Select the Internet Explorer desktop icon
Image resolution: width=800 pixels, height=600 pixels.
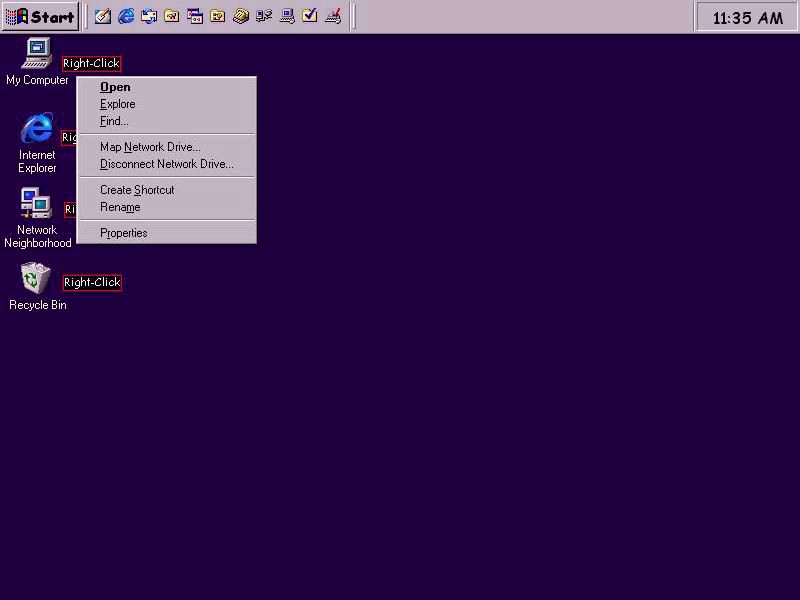(x=37, y=143)
